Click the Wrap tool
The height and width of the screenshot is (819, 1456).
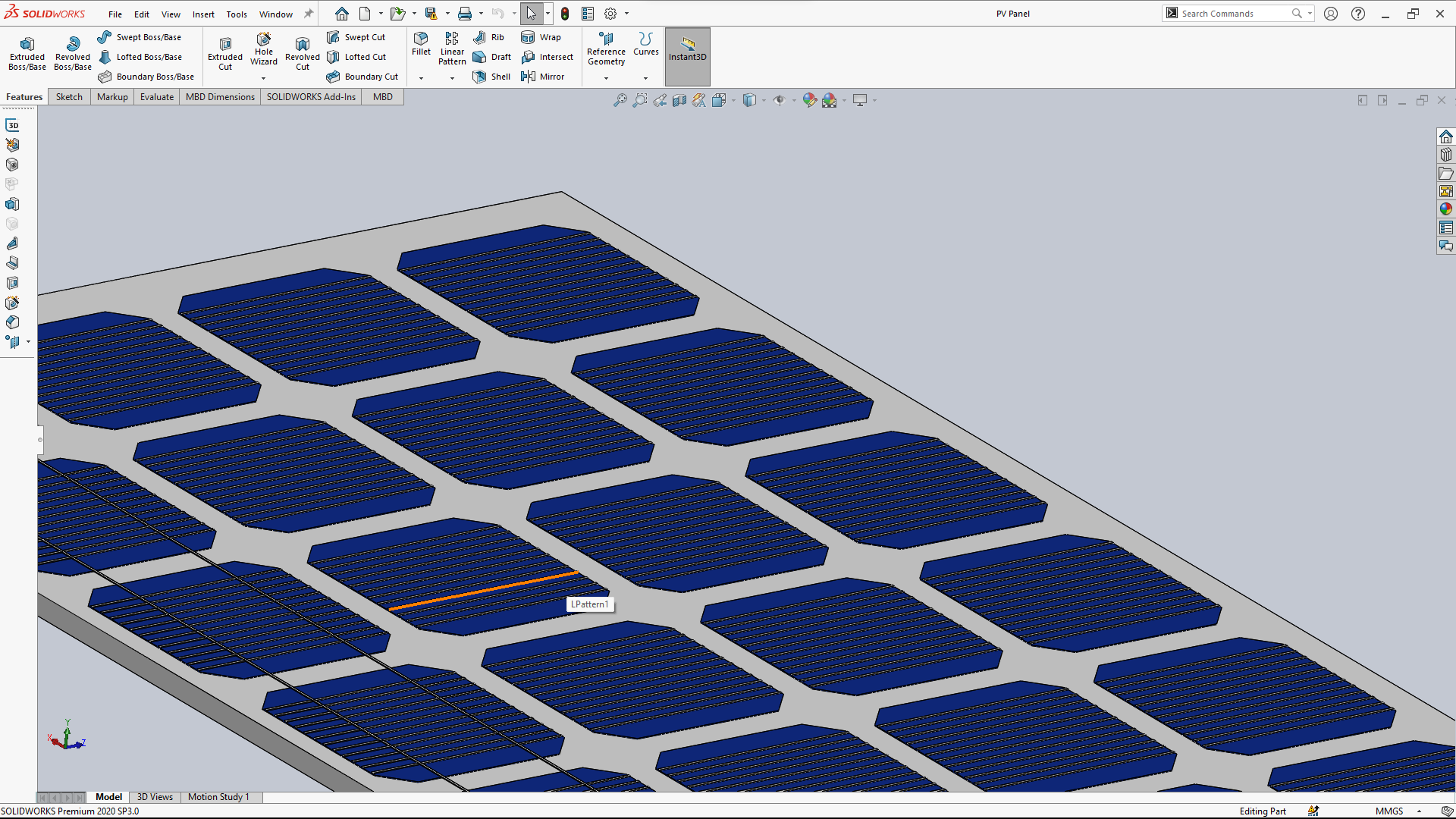pos(541,37)
